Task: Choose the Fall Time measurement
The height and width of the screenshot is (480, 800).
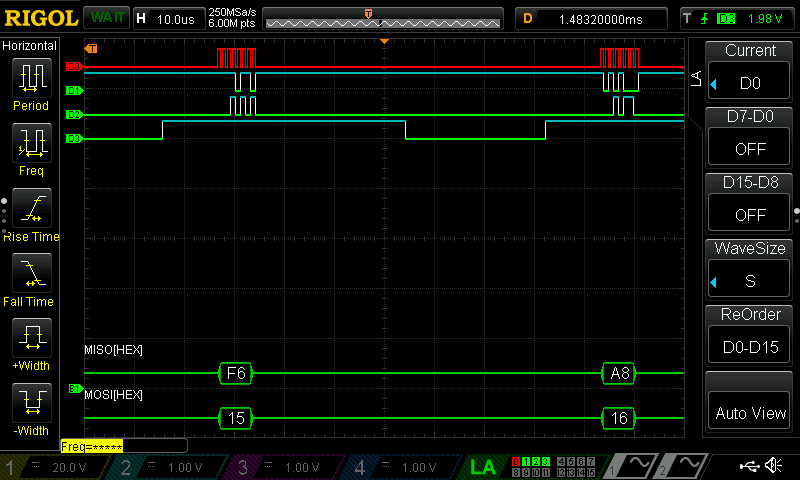Action: coord(31,278)
